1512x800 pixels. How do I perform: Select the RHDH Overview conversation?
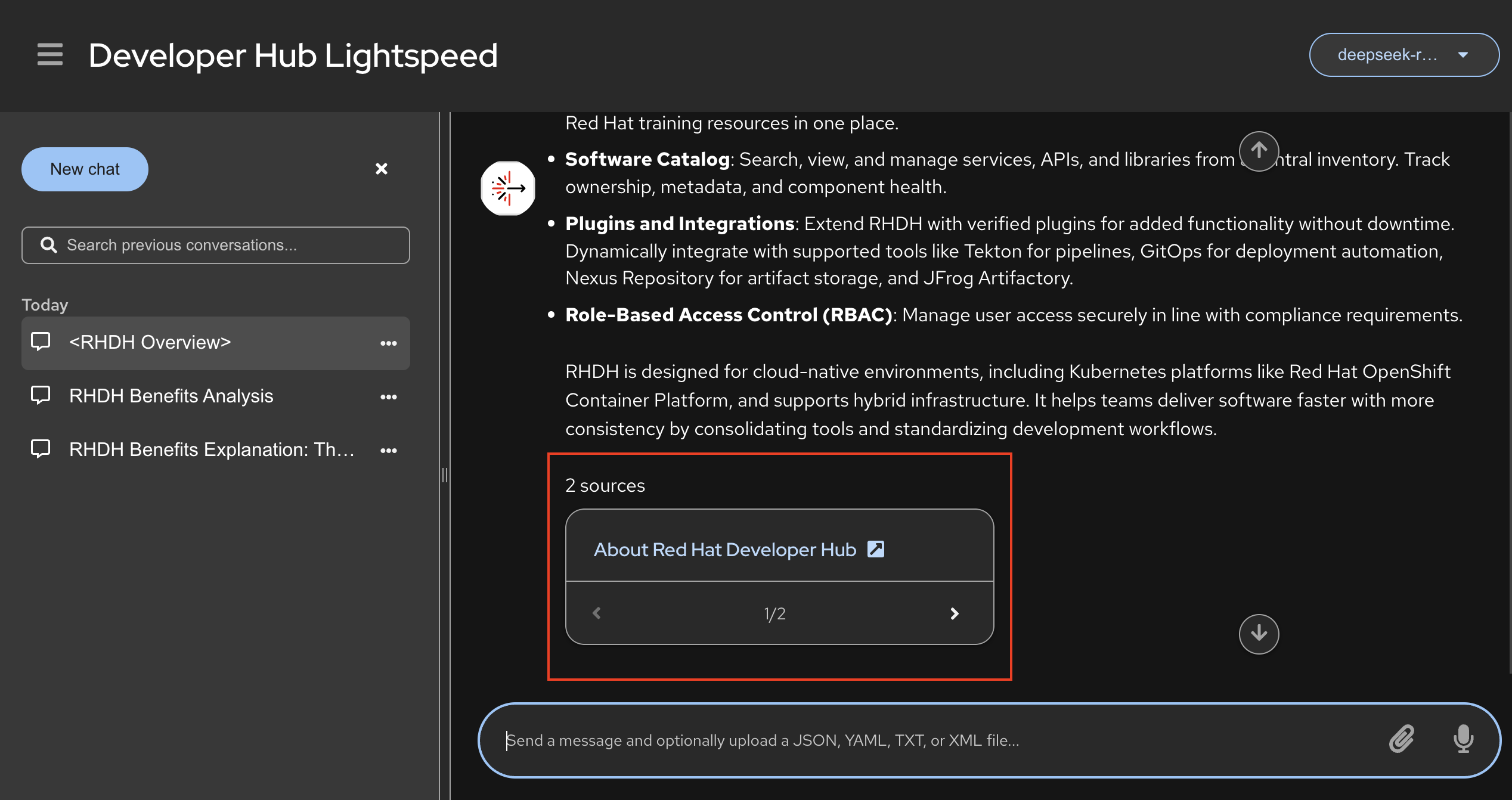point(149,343)
